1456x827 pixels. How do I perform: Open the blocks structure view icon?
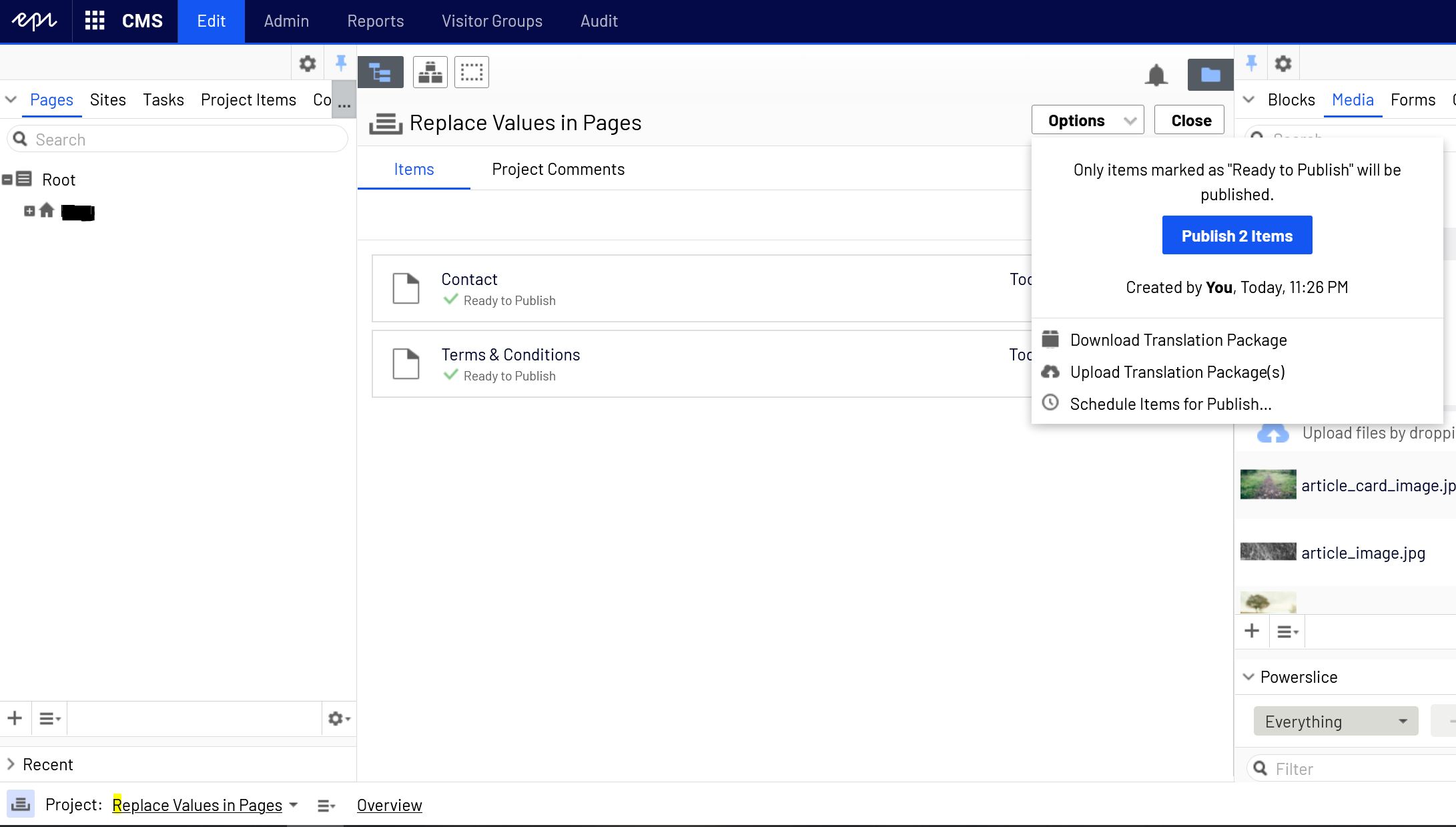[x=430, y=71]
